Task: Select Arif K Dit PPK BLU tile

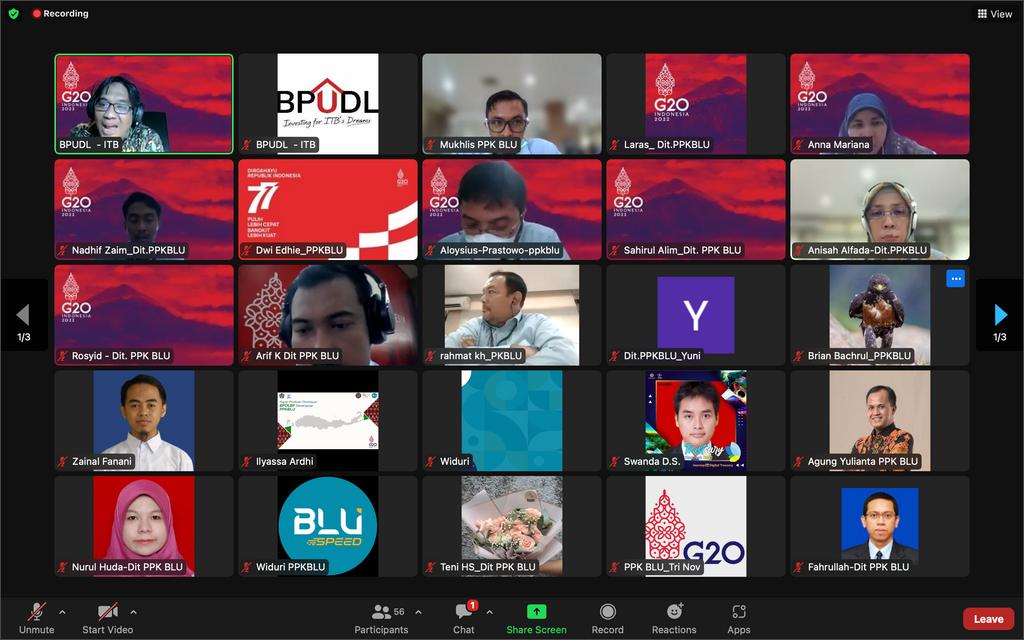Action: pos(328,315)
